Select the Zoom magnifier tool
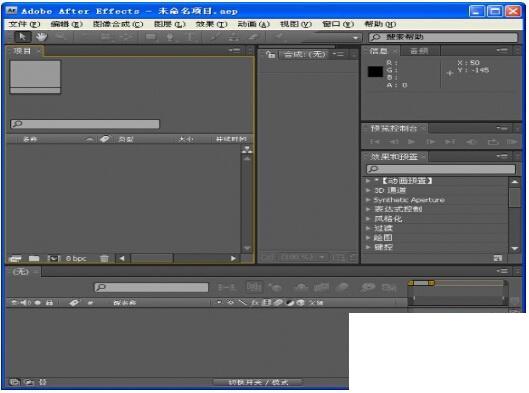Screen dimensions: 529x393 pyautogui.click(x=60, y=36)
